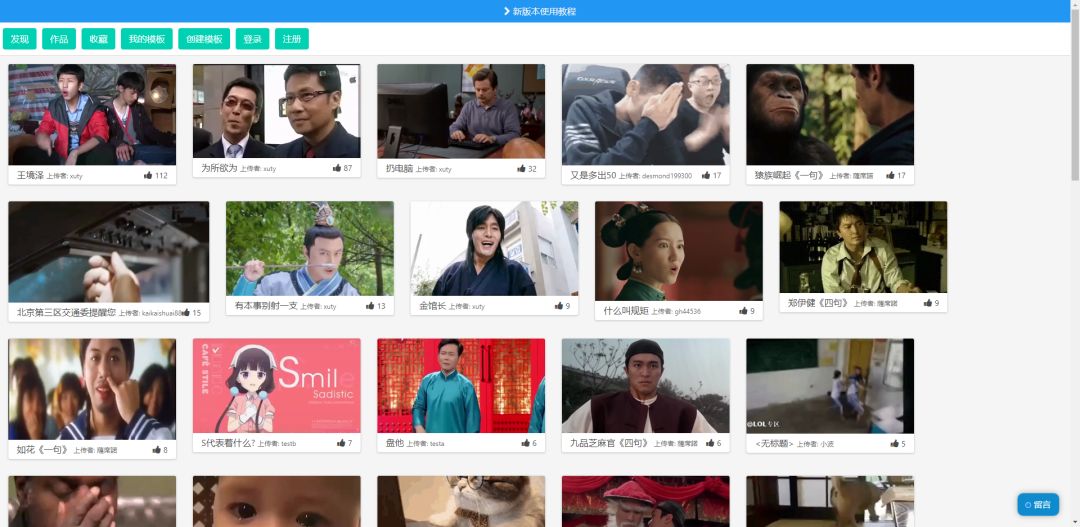View 我的模板 page
The width and height of the screenshot is (1080, 527).
147,39
